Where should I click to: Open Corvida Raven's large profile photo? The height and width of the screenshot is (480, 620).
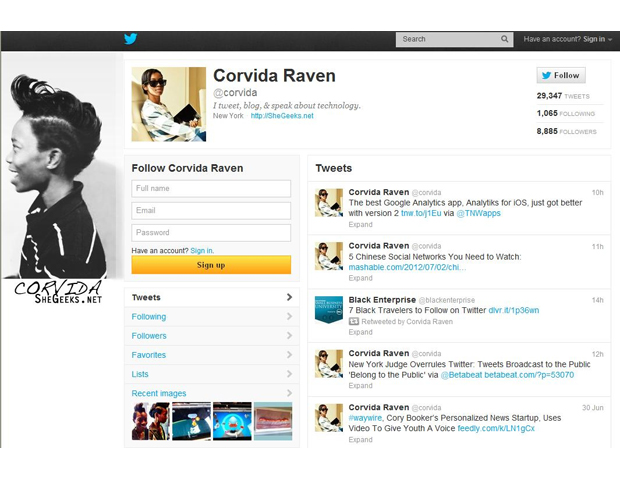(x=168, y=104)
